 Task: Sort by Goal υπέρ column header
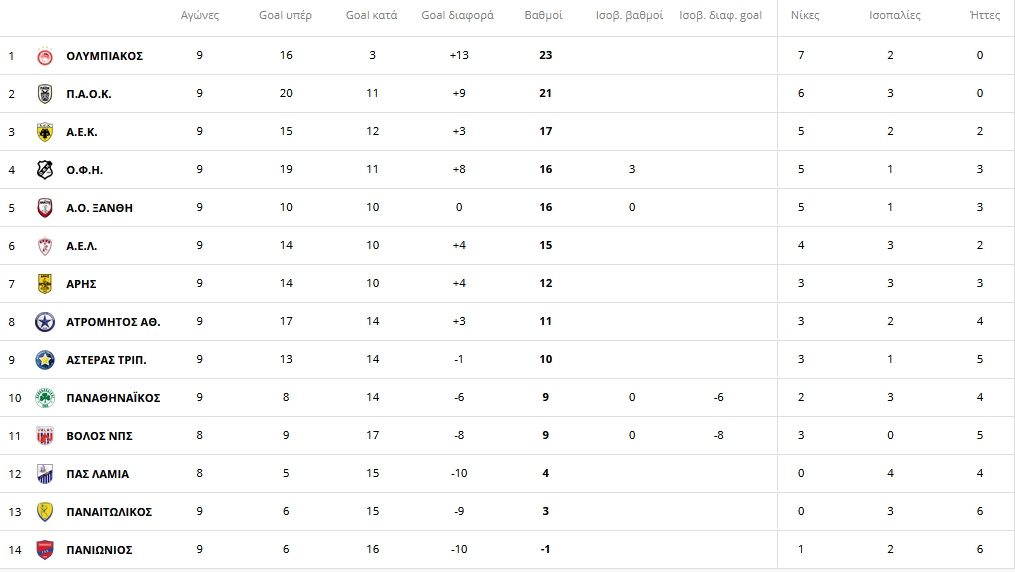coord(286,16)
